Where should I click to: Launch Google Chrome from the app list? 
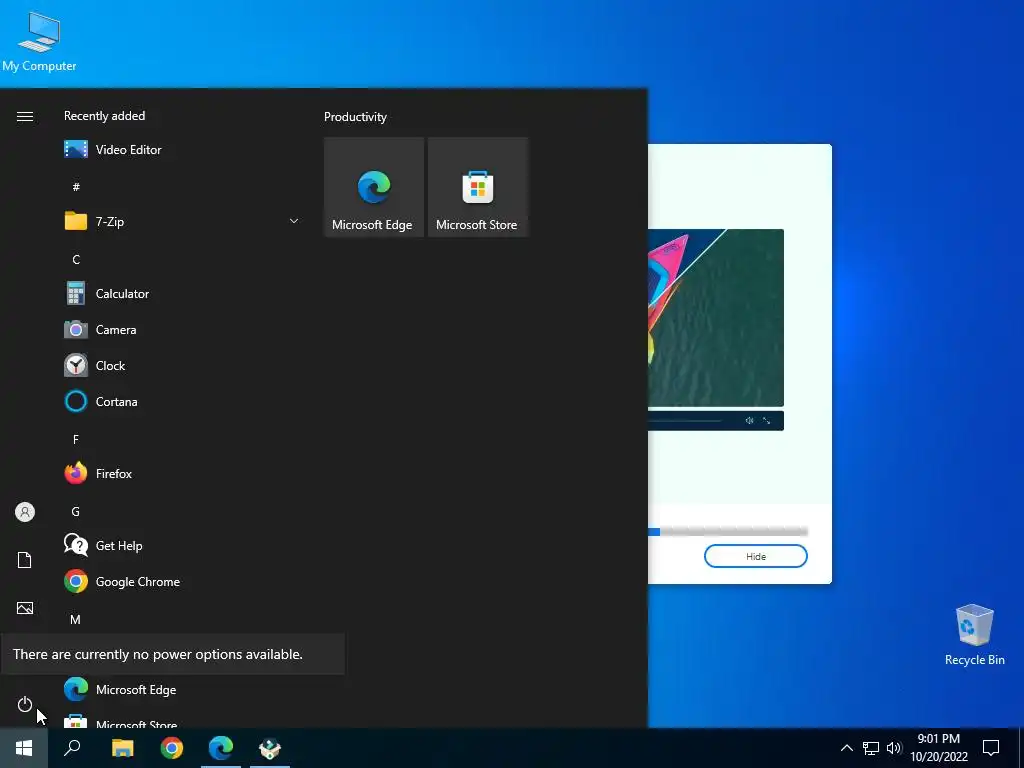[183, 581]
